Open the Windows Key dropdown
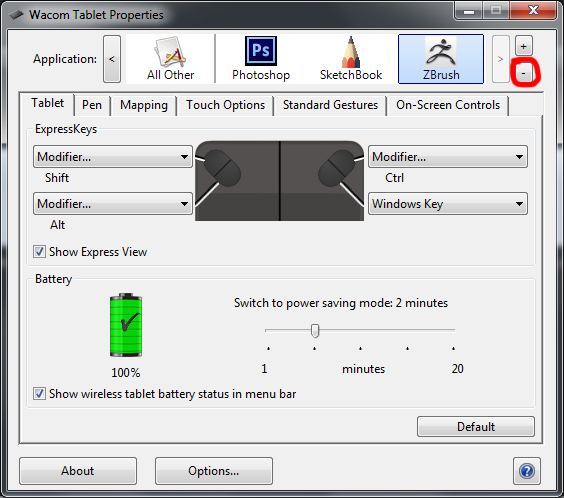Image resolution: width=564 pixels, height=498 pixels. (x=448, y=204)
